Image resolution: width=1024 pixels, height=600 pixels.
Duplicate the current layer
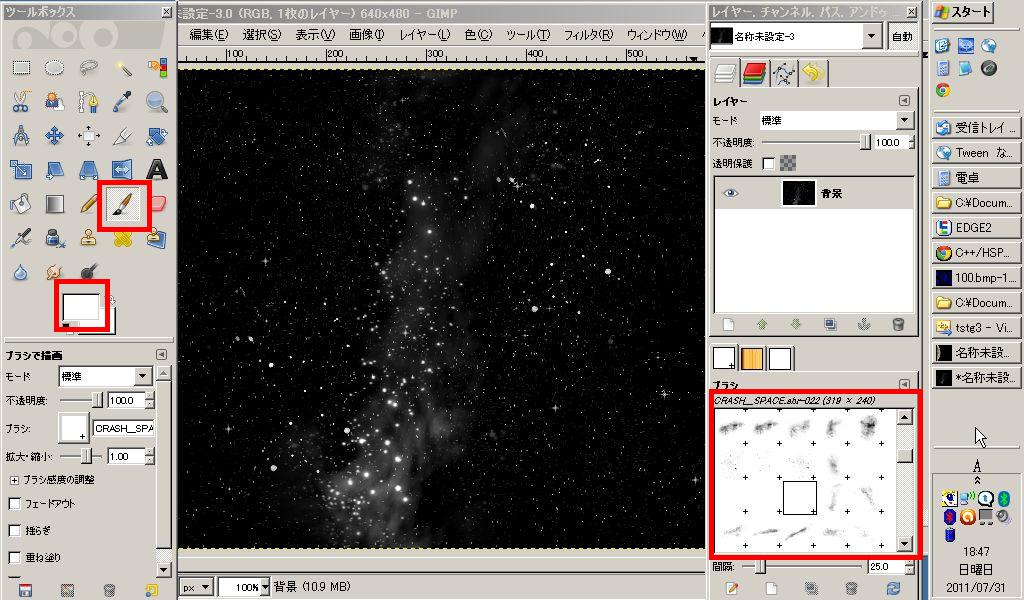830,324
